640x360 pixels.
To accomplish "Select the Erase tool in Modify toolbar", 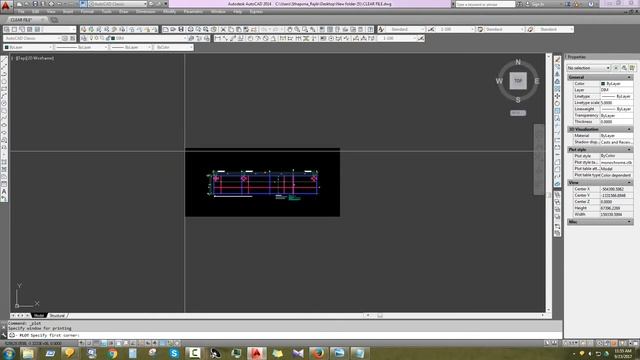I will tap(557, 60).
